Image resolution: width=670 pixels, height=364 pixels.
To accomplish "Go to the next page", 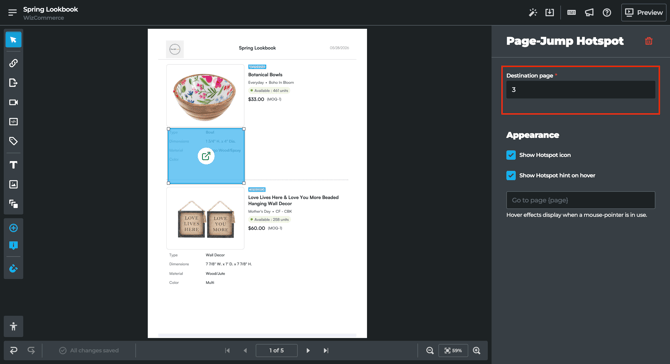I will click(x=308, y=351).
